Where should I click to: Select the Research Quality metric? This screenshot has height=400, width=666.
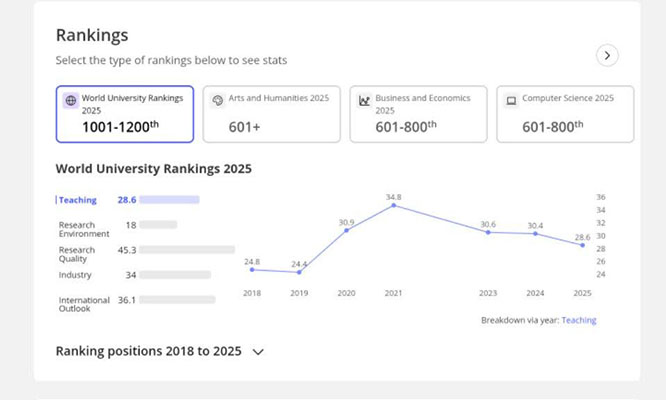click(77, 254)
